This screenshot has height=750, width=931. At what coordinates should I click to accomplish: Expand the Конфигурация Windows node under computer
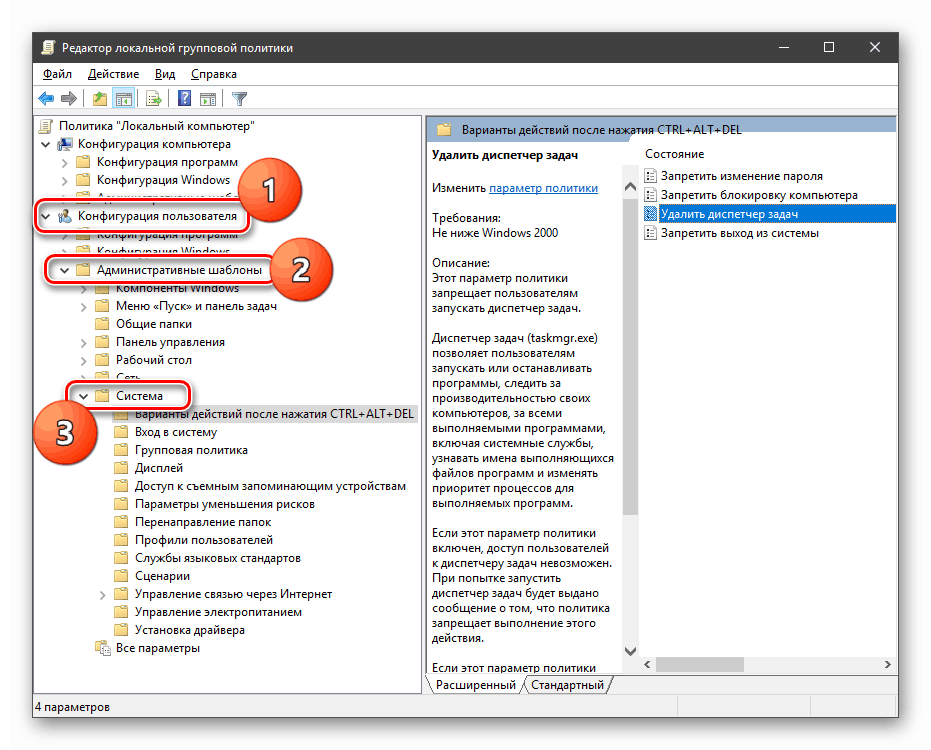point(65,180)
